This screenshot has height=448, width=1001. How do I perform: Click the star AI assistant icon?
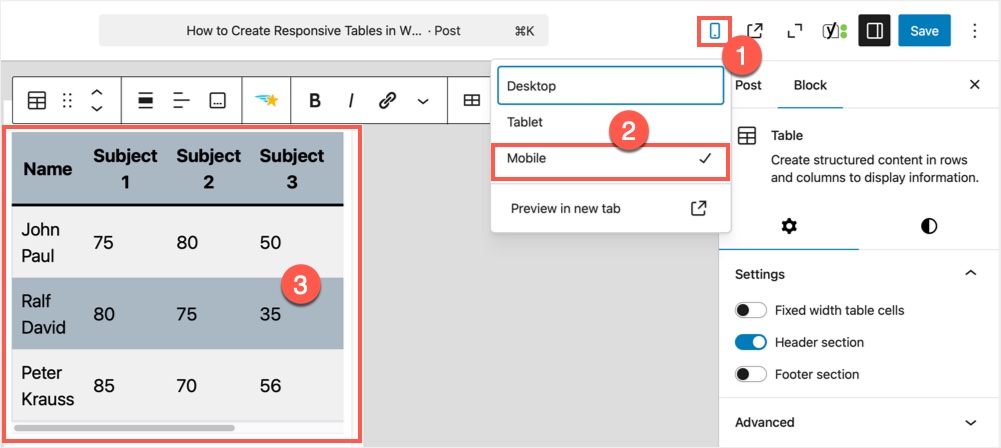[267, 100]
